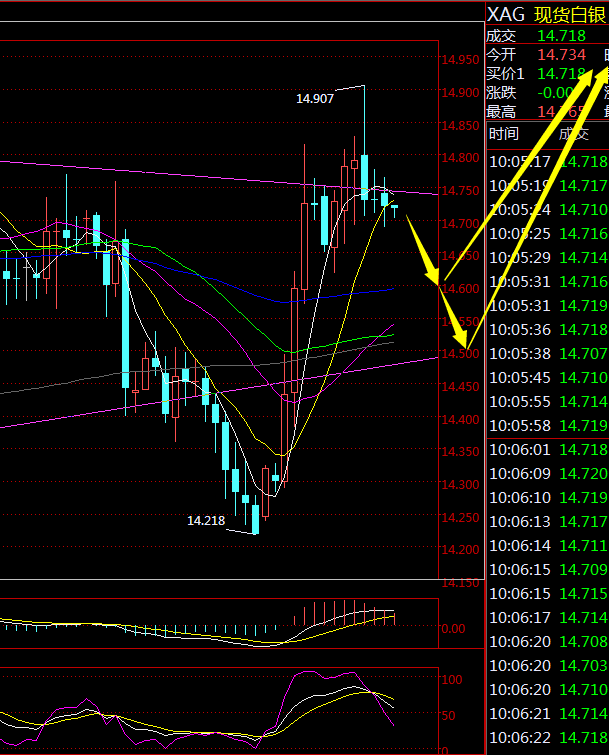The image size is (609, 755).
Task: Select the 10:05:17 tick row time
Action: tap(519, 161)
